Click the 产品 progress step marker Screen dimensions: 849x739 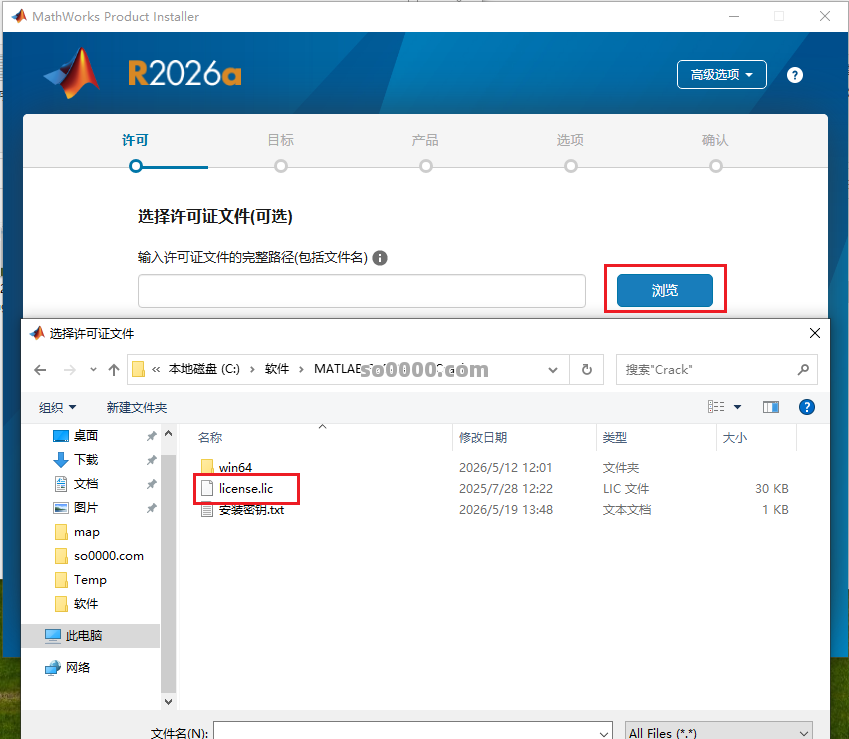pos(426,166)
